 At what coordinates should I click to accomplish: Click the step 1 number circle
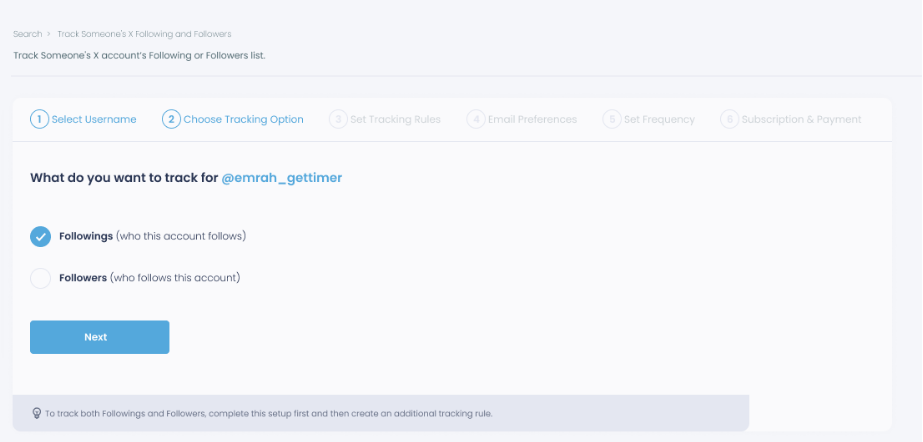[x=40, y=119]
